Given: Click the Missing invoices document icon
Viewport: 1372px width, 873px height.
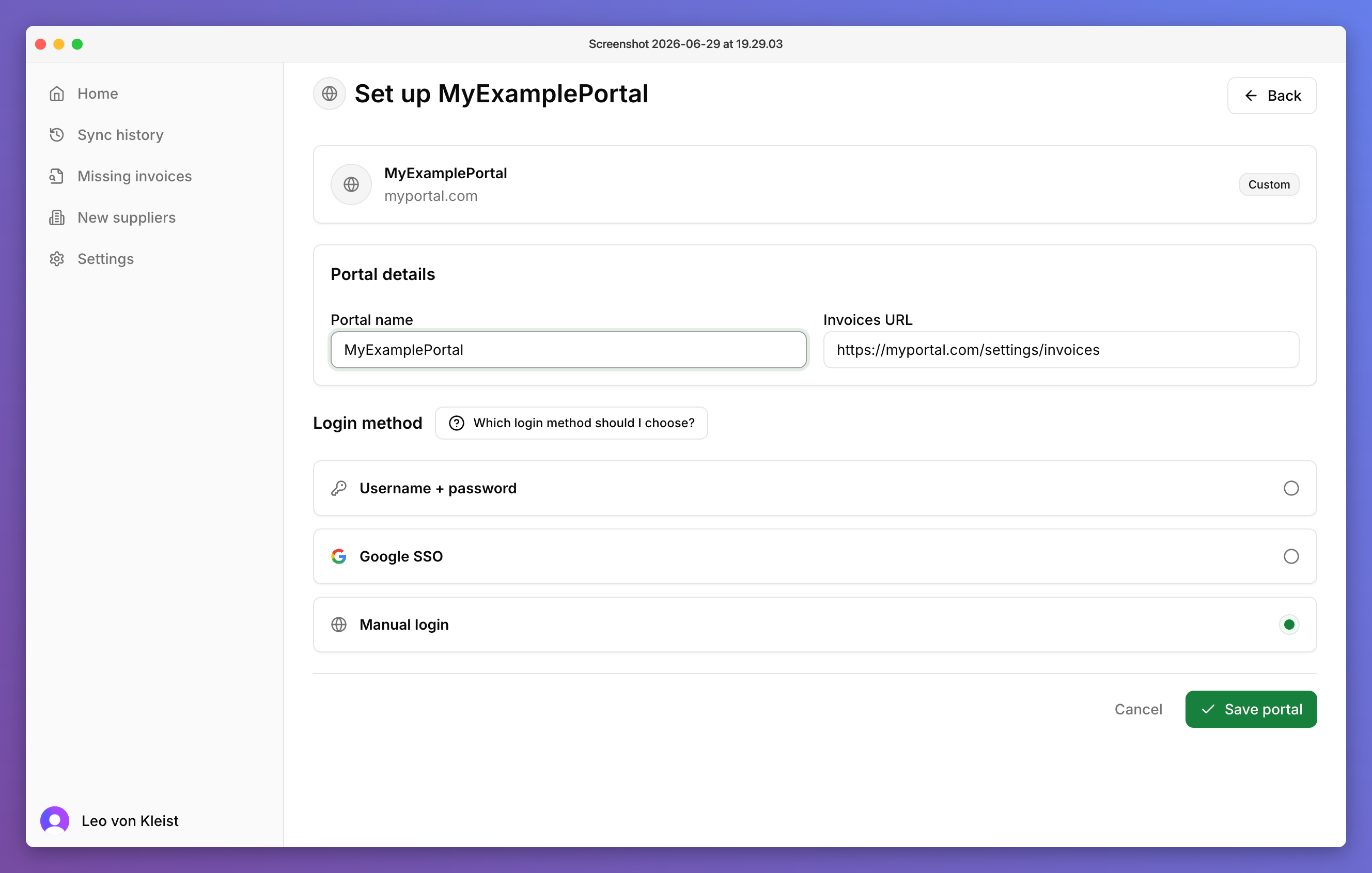Looking at the screenshot, I should [x=56, y=176].
